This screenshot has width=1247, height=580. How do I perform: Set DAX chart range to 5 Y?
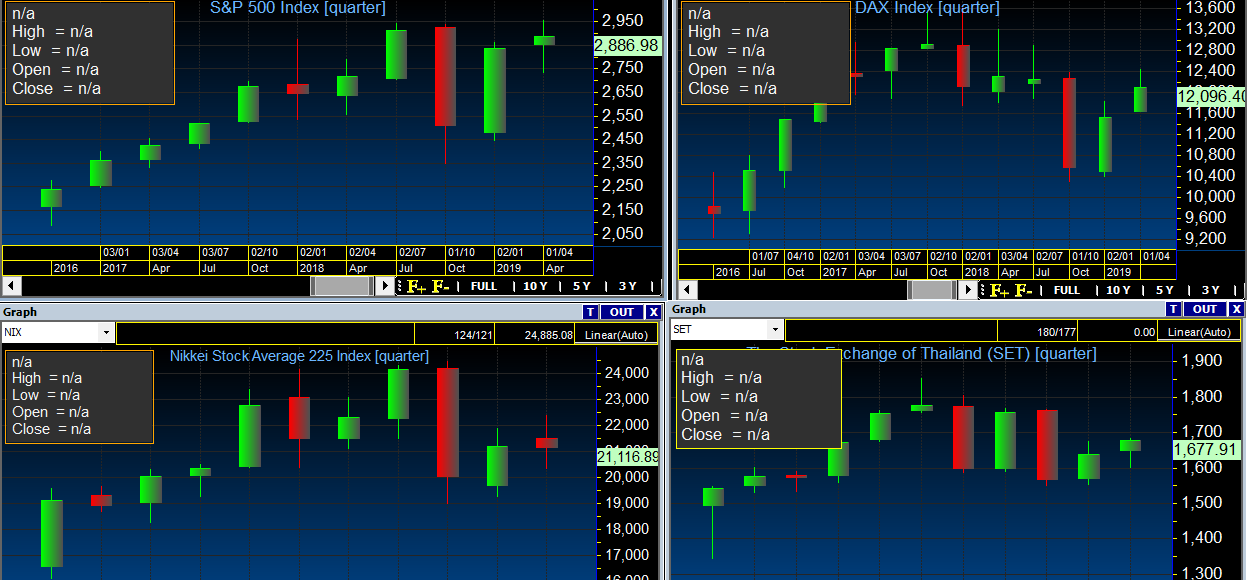(x=1164, y=290)
